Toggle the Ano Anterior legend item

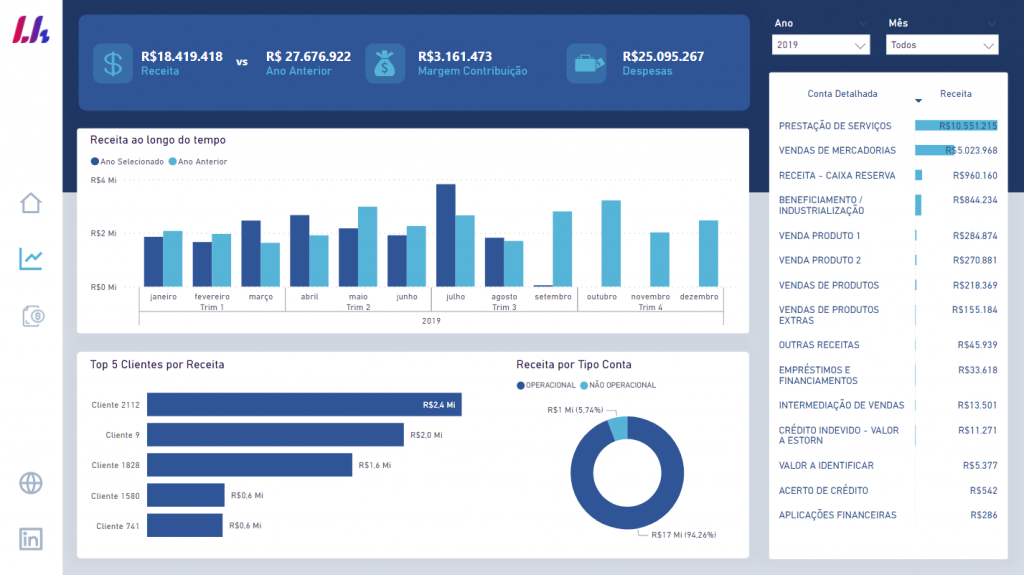click(198, 161)
